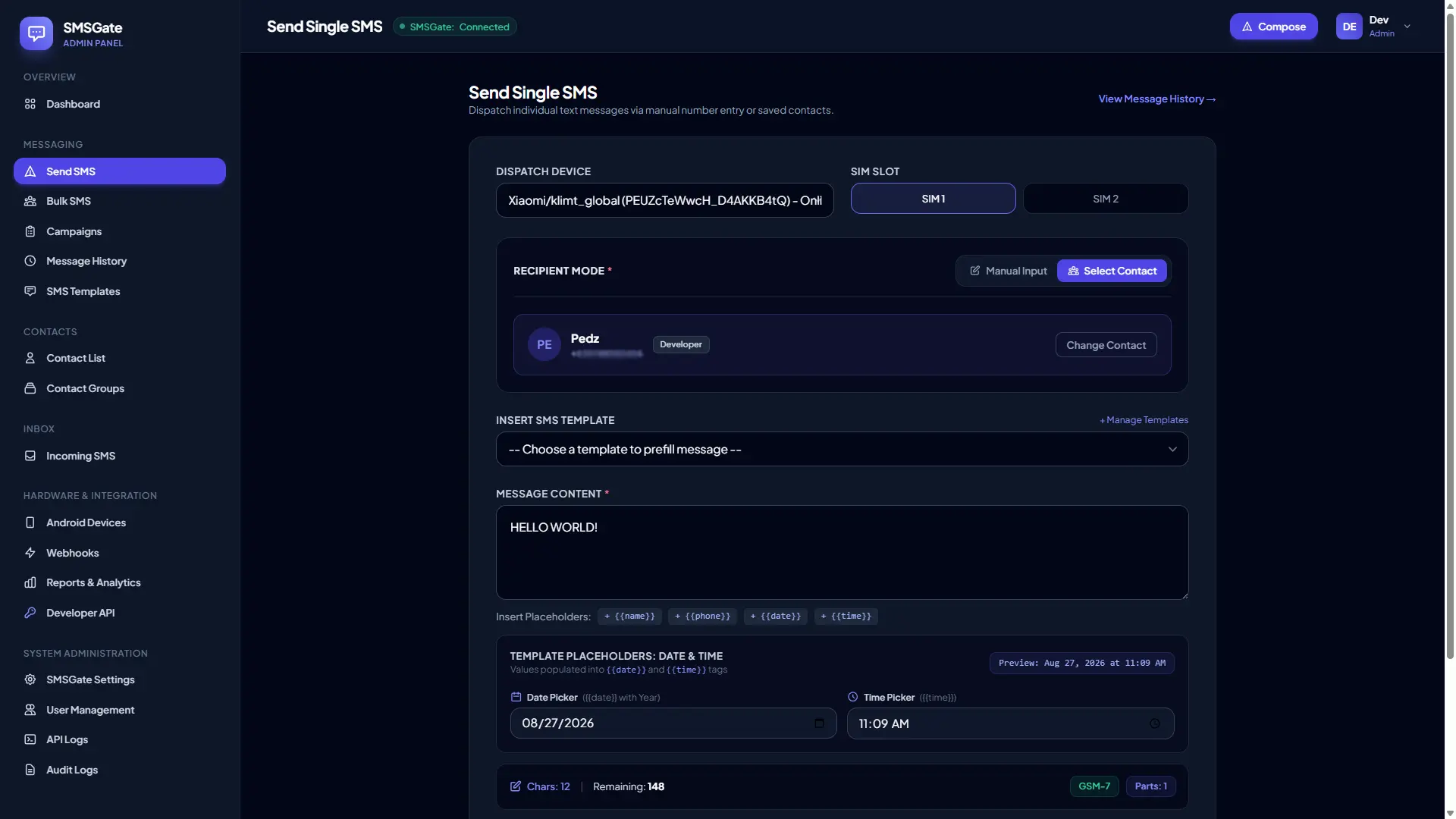Open Send SMS in the sidebar
Screen dimensions: 1456x819
pos(120,171)
